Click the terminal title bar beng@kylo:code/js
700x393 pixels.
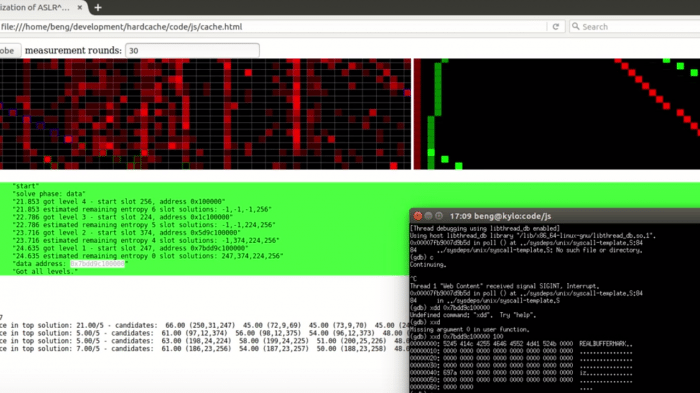(x=554, y=216)
